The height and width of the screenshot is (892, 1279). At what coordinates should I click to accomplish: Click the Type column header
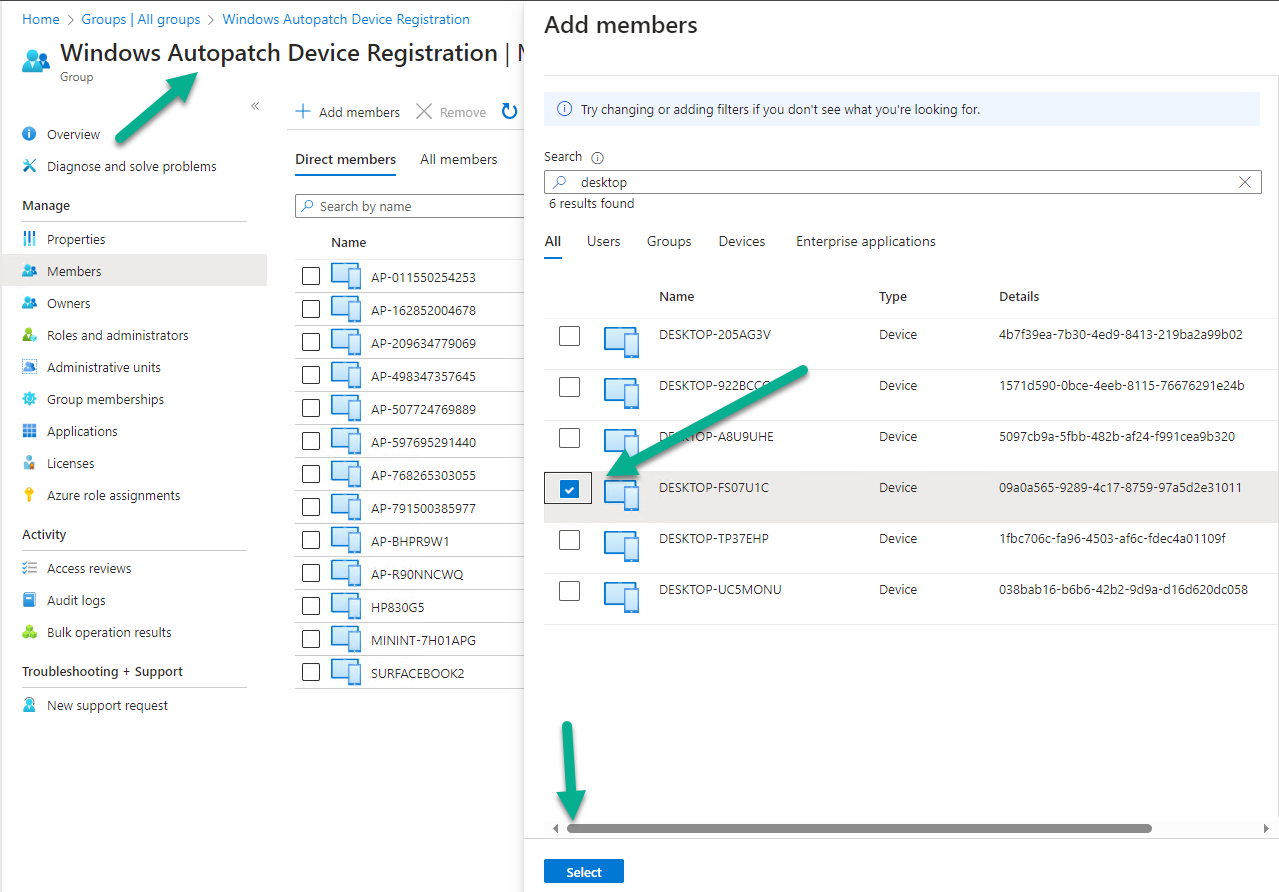(x=893, y=296)
